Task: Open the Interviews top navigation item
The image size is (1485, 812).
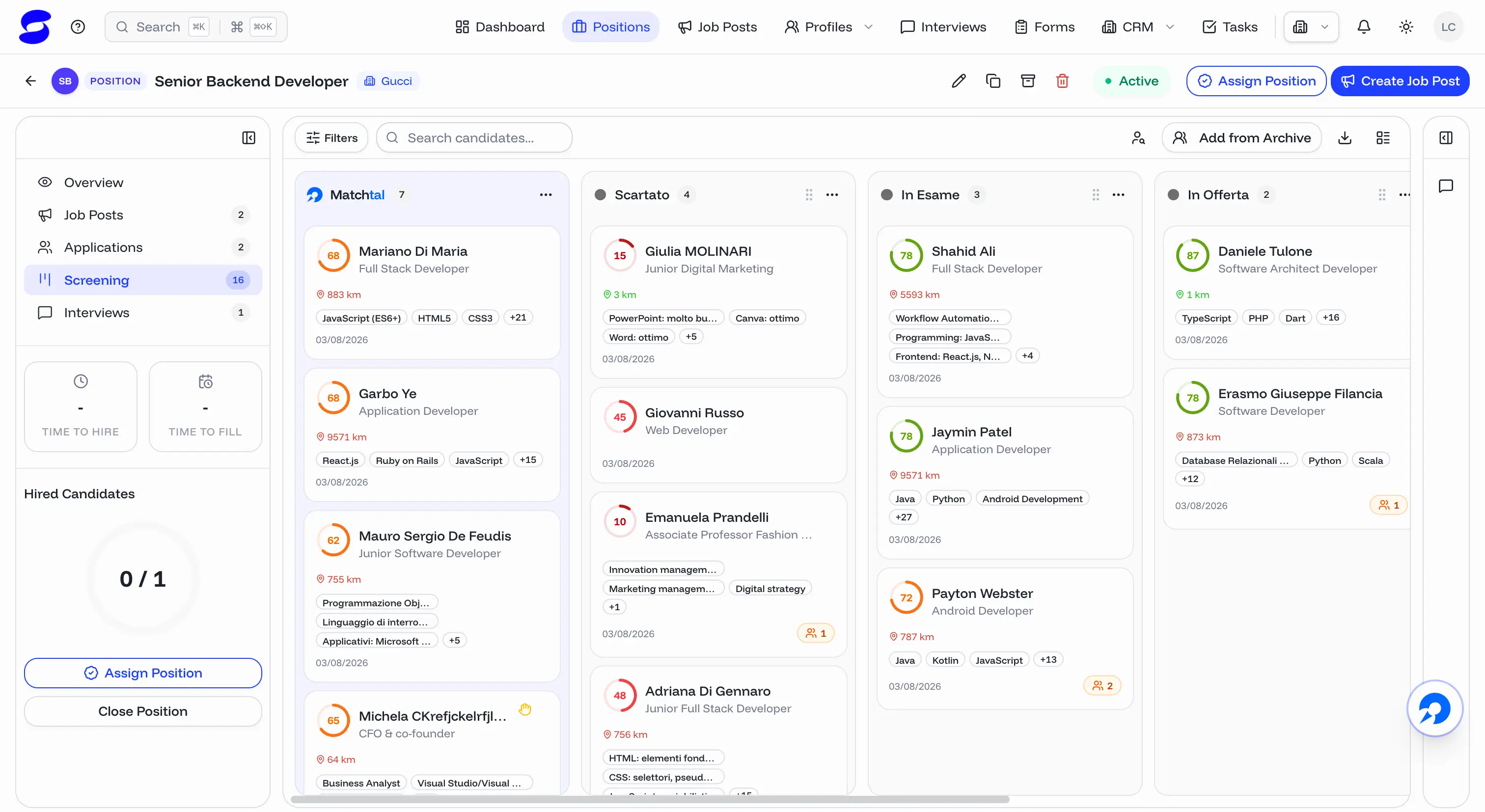Action: pos(943,27)
